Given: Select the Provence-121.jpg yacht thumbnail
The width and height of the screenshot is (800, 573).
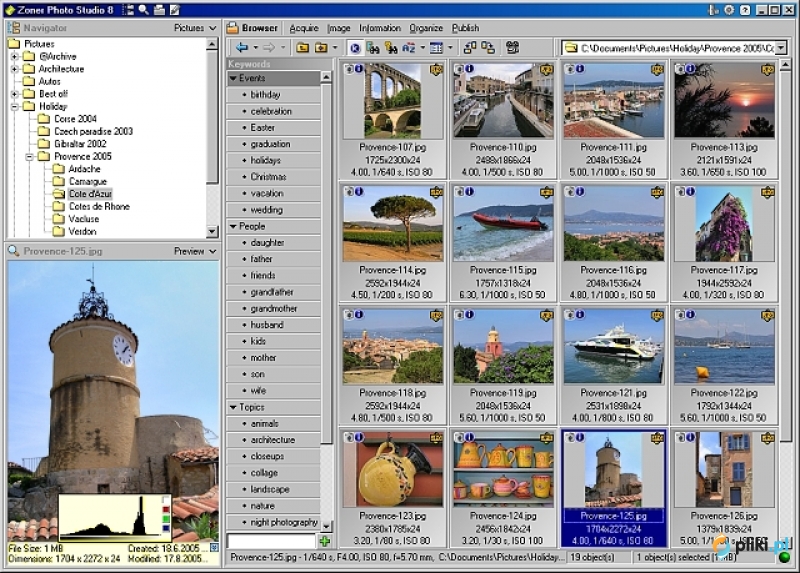Looking at the screenshot, I should 614,365.
